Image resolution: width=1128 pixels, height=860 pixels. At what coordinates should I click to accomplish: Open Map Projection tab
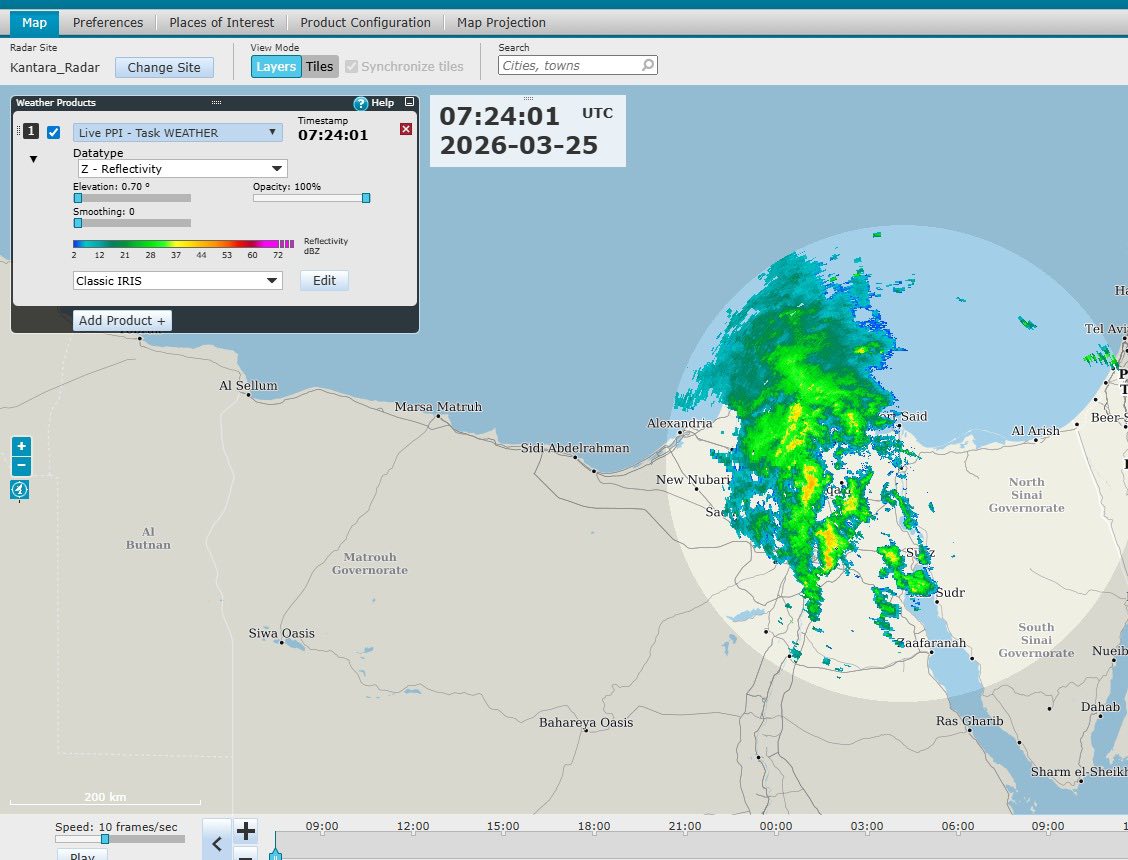click(501, 22)
